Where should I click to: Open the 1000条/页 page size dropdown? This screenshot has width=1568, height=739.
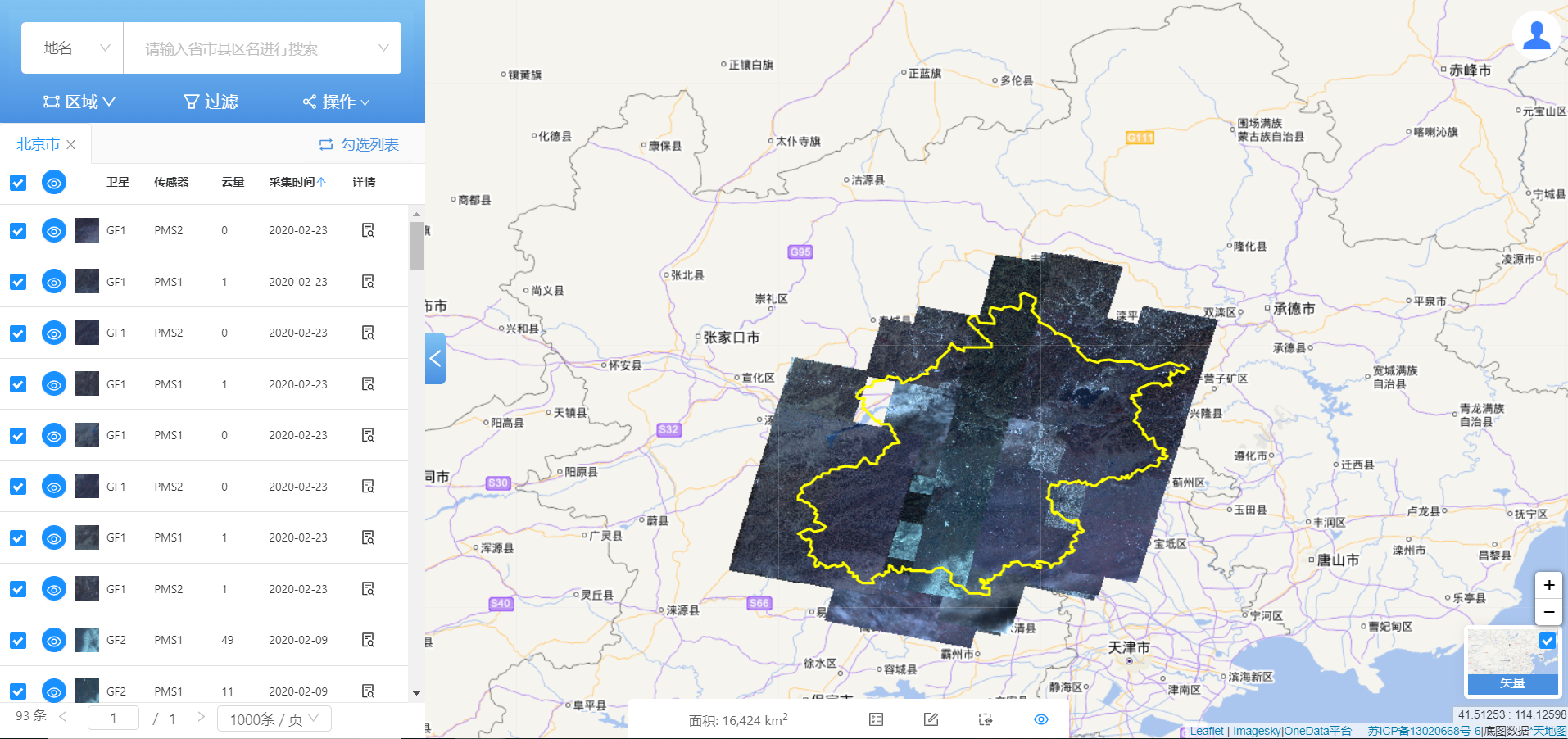click(x=274, y=719)
